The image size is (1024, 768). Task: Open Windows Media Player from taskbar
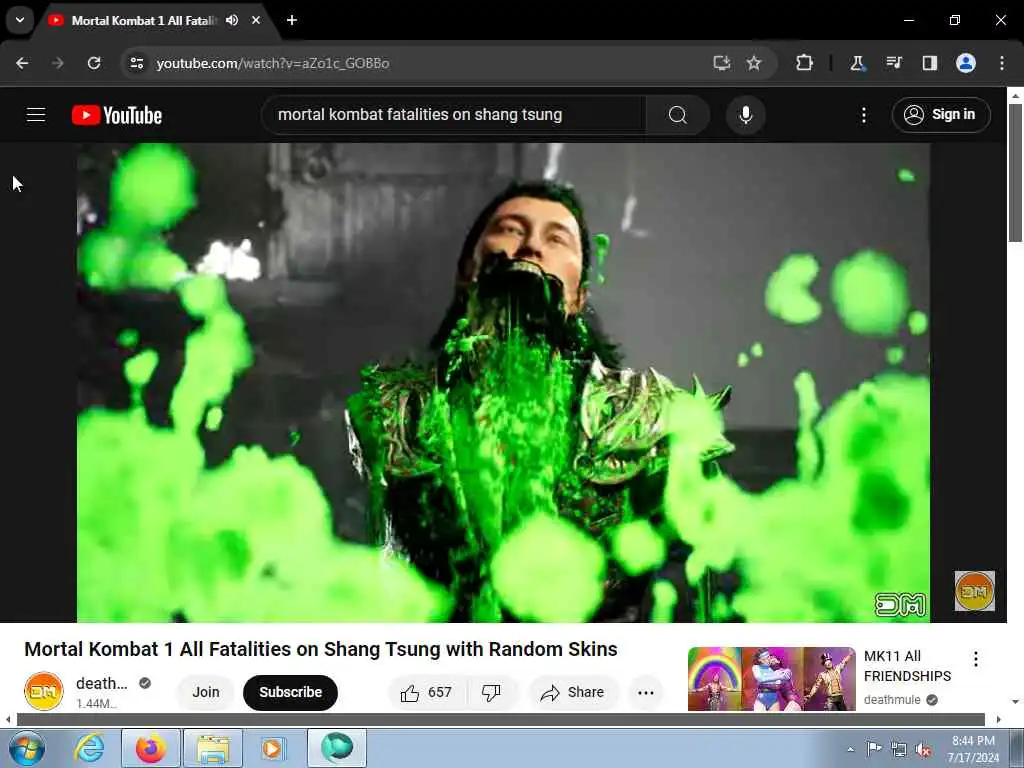tap(273, 748)
